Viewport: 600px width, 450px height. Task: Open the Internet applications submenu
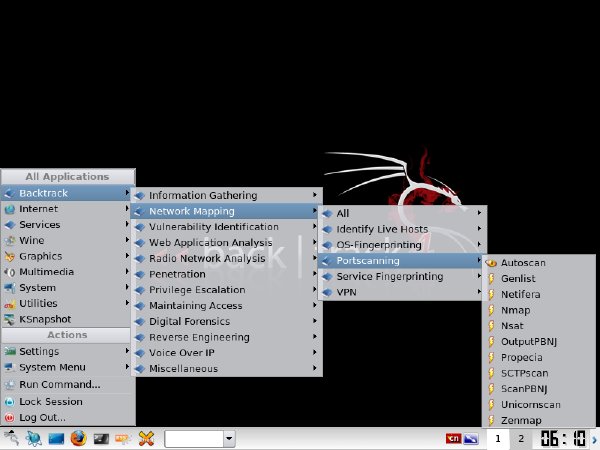(x=67, y=209)
